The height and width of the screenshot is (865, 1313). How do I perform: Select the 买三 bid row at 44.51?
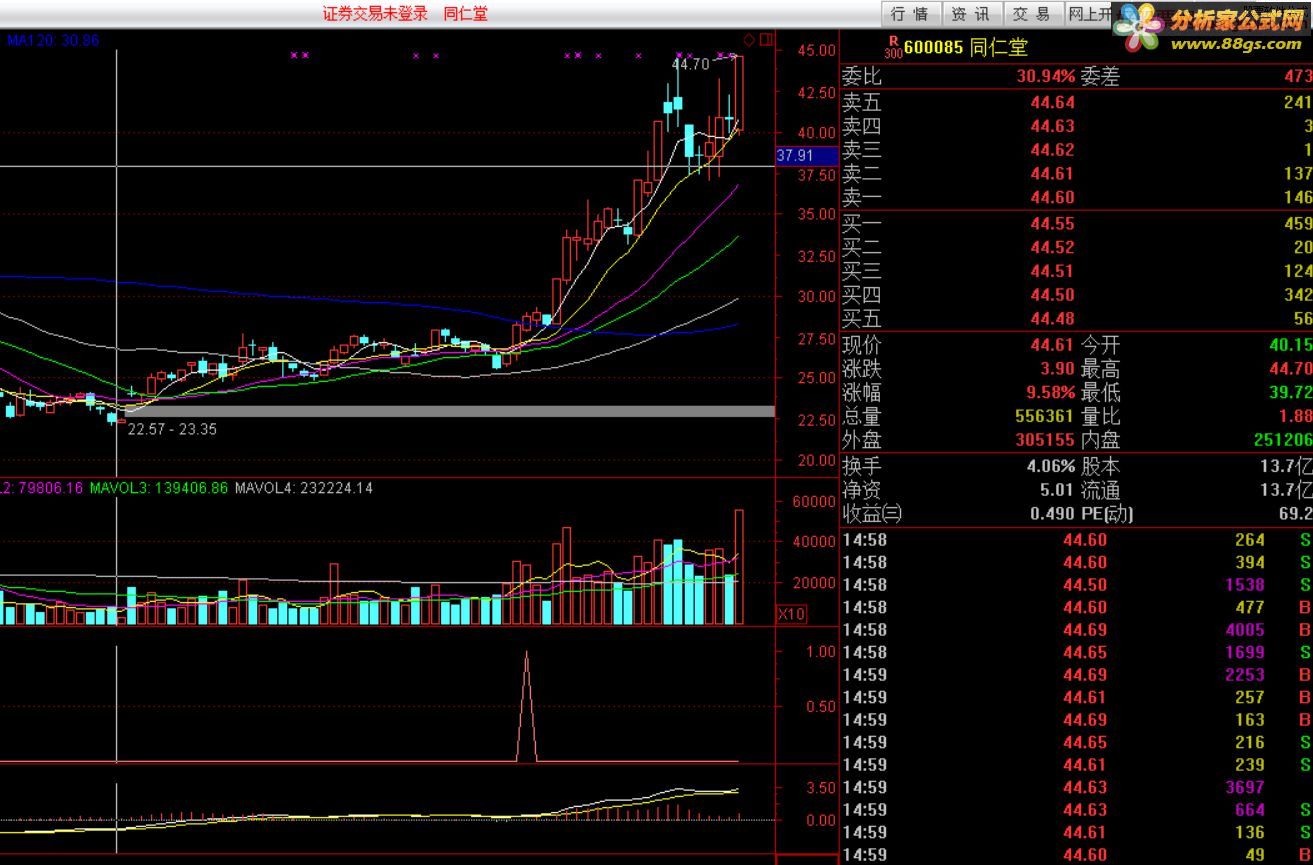point(1077,271)
